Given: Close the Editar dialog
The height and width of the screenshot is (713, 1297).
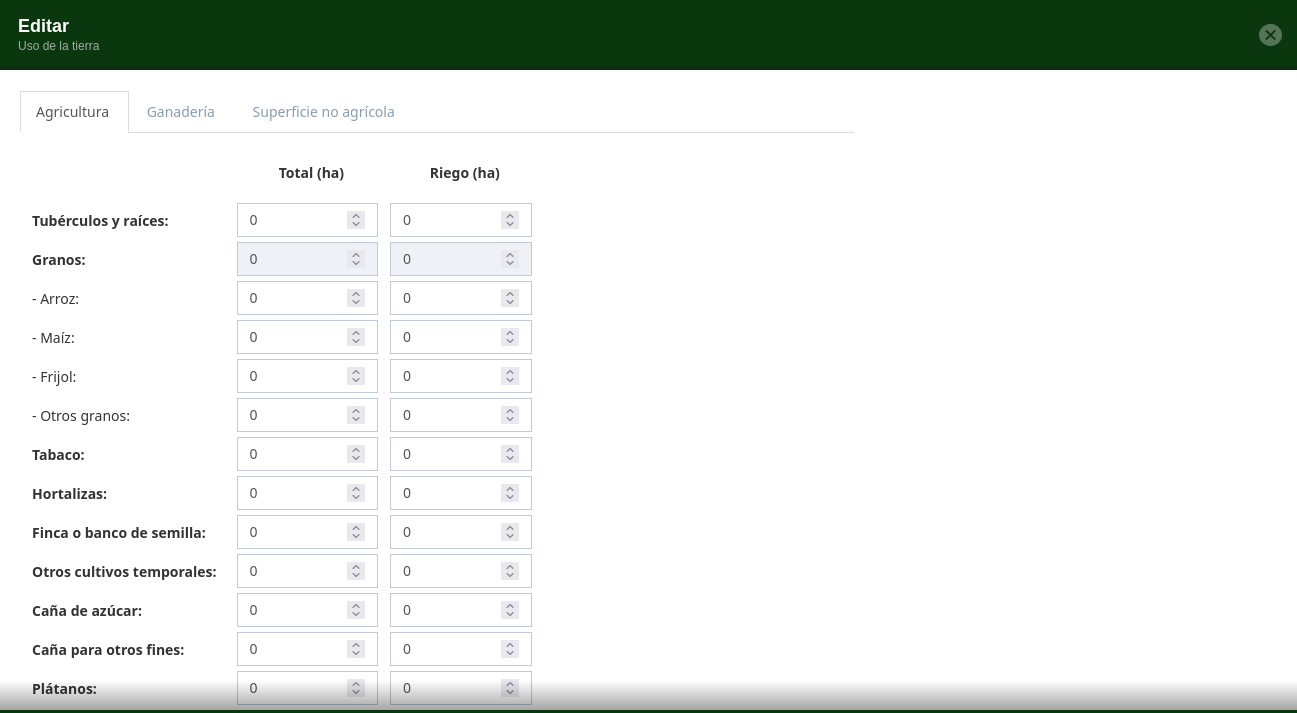Looking at the screenshot, I should tap(1270, 35).
